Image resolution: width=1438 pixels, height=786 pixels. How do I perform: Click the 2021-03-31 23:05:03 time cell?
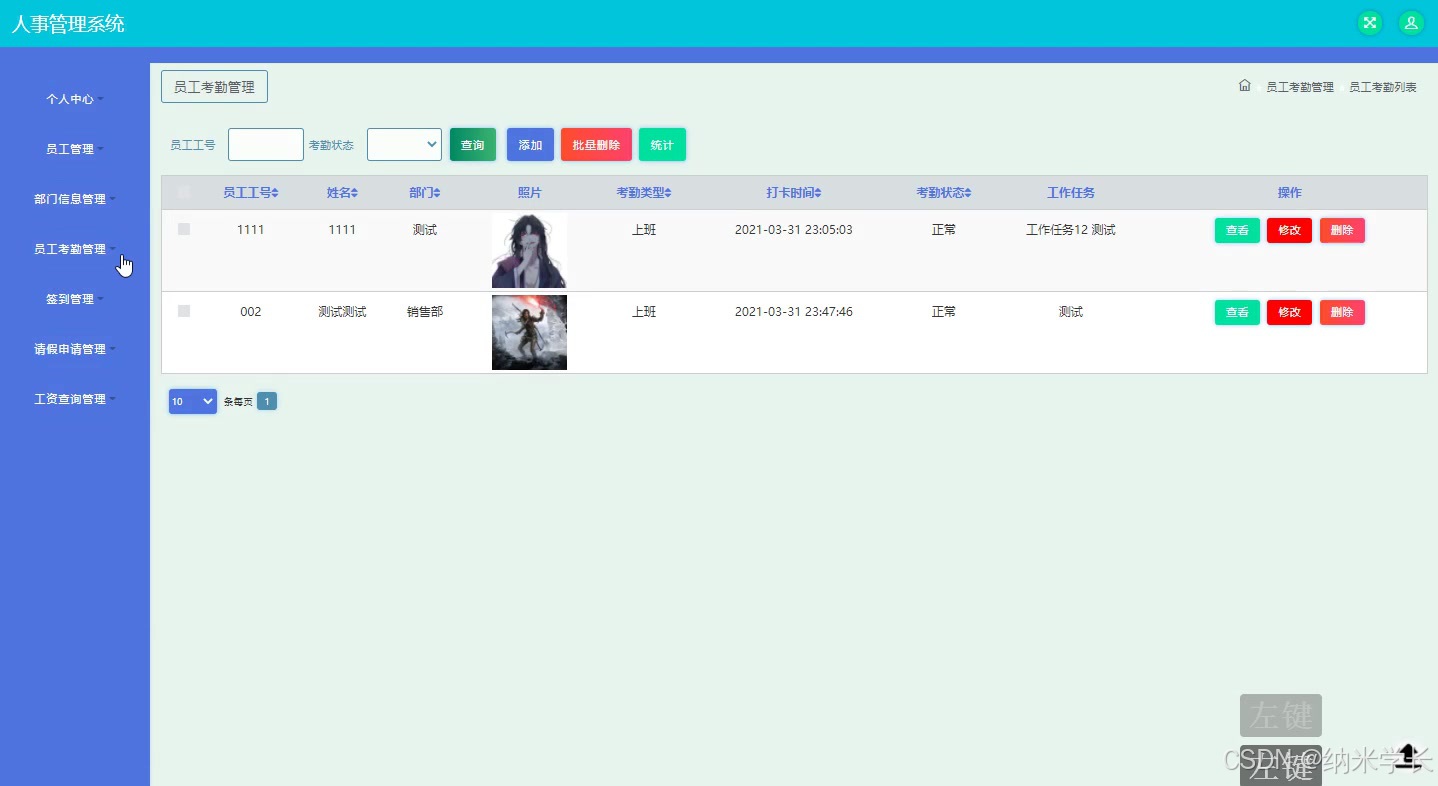tap(794, 230)
